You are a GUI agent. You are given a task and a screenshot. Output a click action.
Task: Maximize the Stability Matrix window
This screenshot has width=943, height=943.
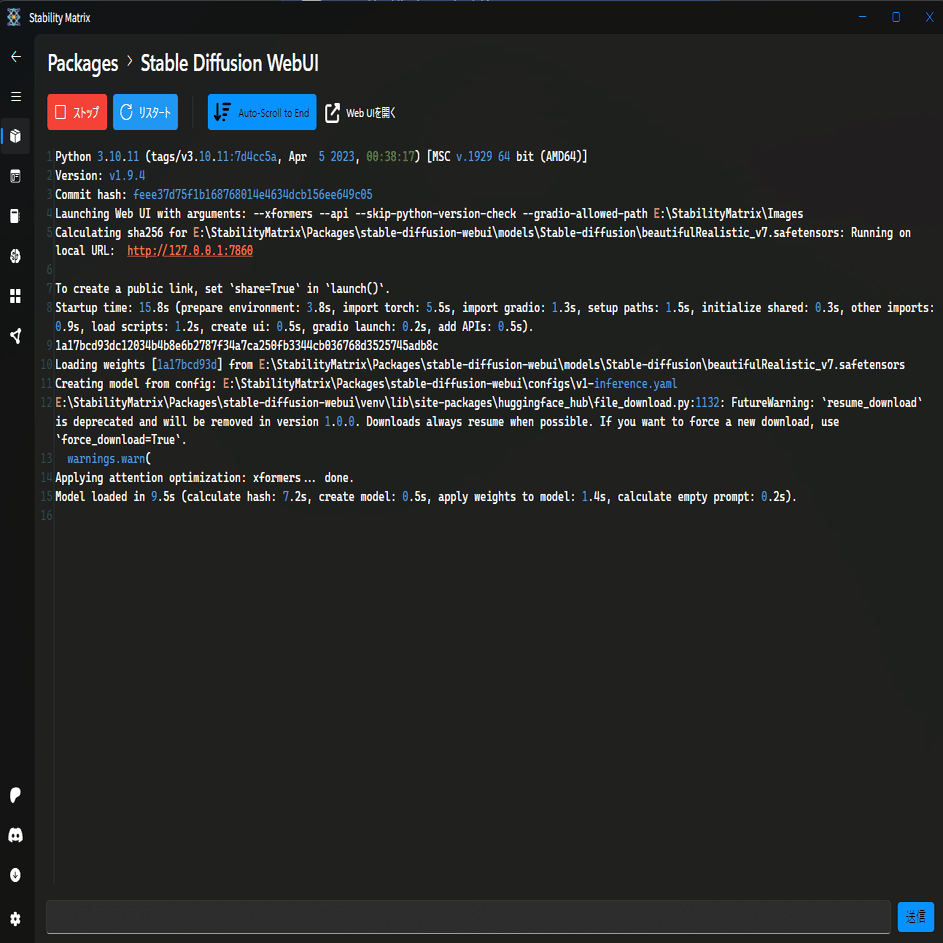click(x=895, y=17)
